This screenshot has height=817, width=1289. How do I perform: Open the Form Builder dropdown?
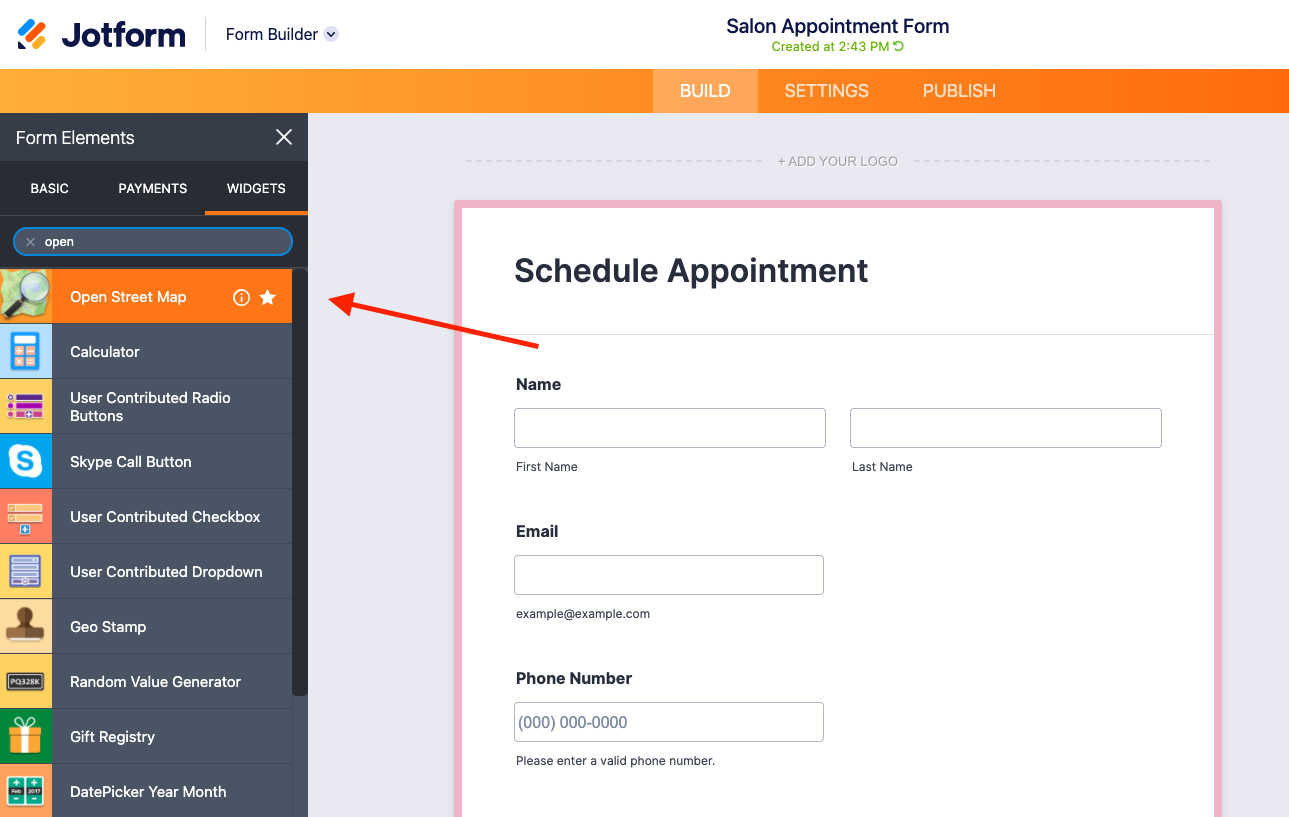[x=331, y=34]
